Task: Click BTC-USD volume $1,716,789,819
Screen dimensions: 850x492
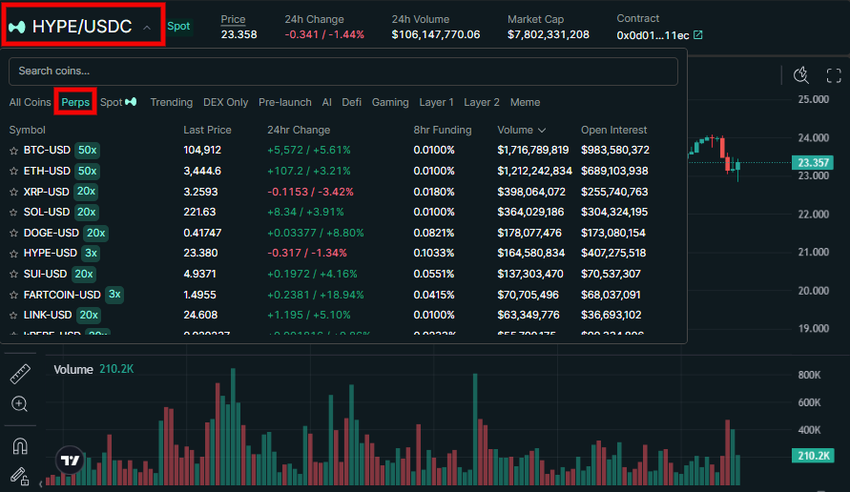Action: point(533,150)
